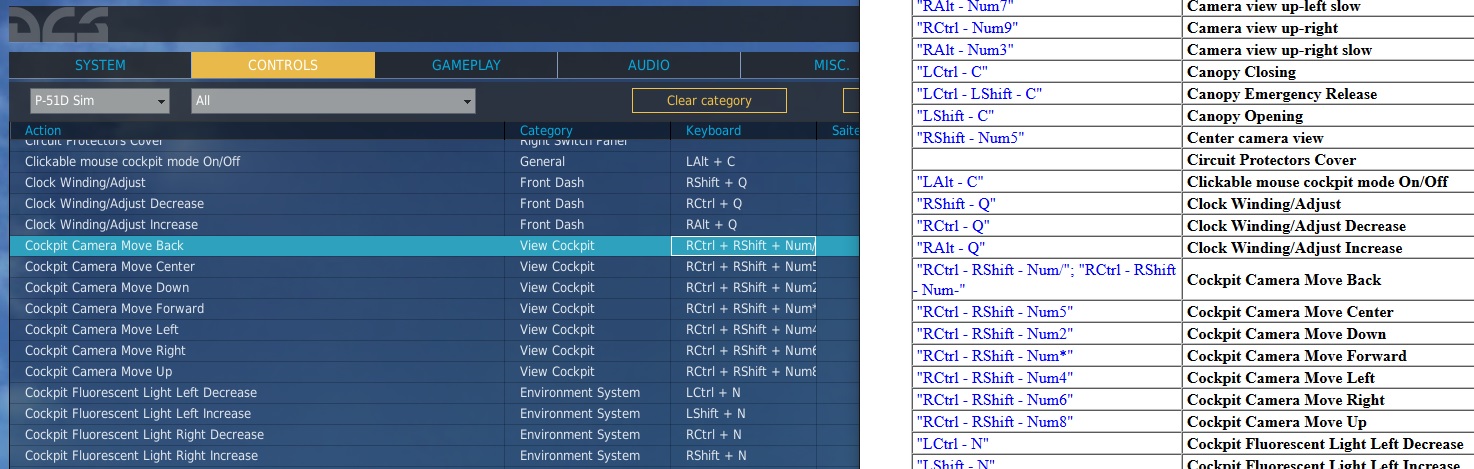
Task: Switch to the MISC. tab
Action: click(x=800, y=65)
